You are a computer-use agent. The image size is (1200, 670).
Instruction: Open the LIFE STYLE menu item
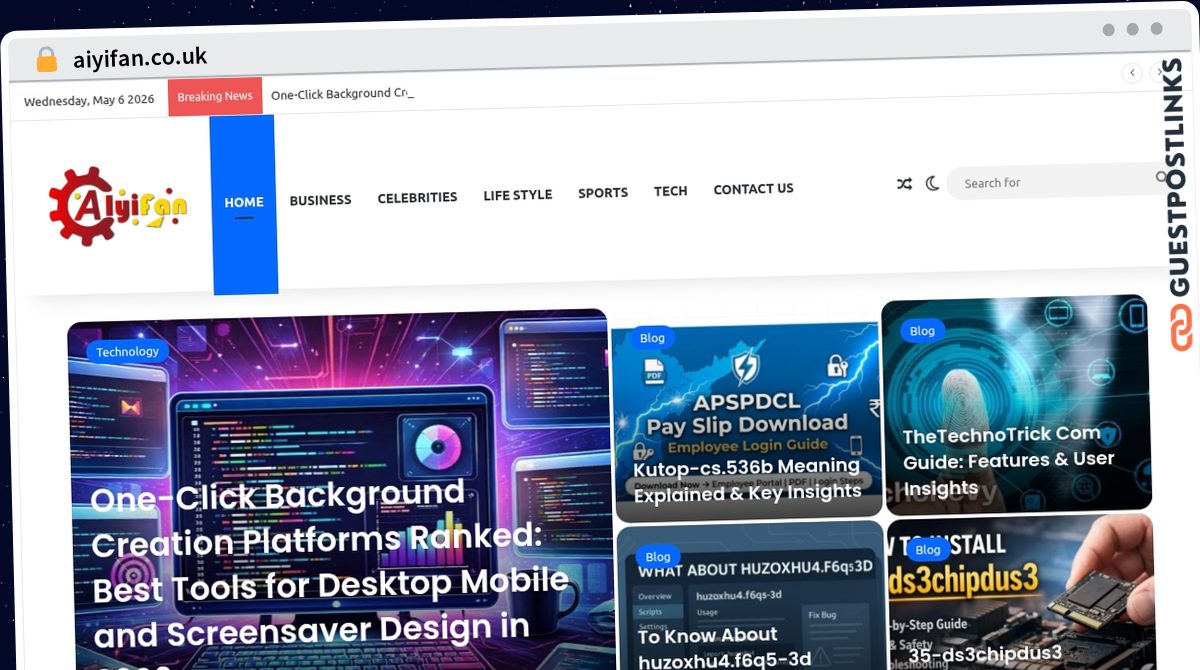click(517, 195)
